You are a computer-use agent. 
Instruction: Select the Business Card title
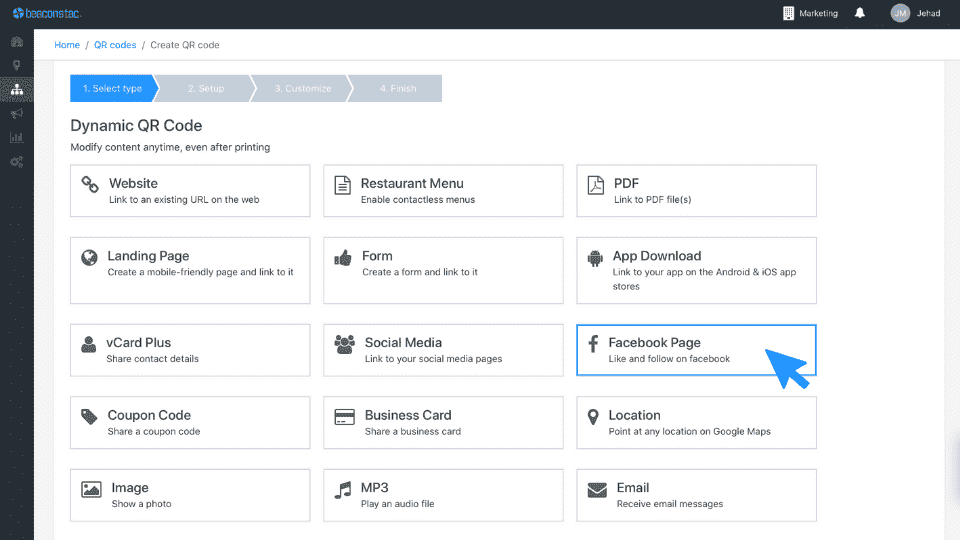tap(408, 415)
